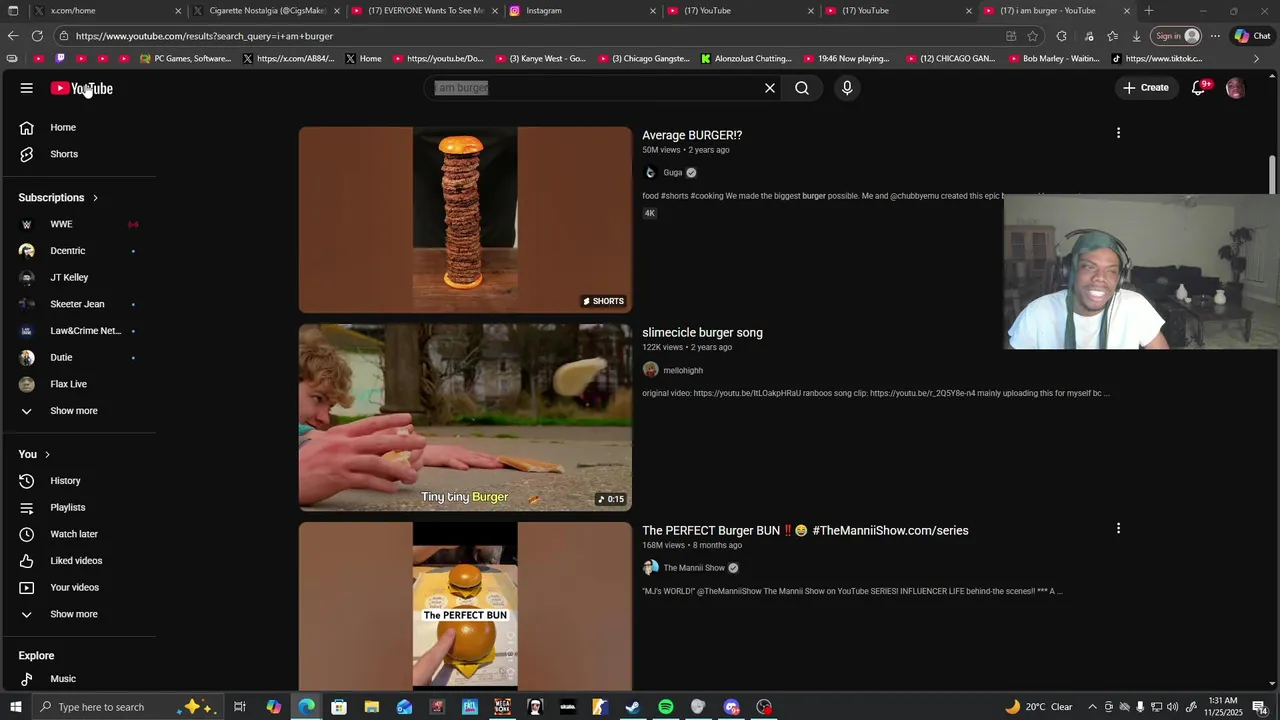Open the slimecicle burger song title
The image size is (1280, 720).
point(702,333)
